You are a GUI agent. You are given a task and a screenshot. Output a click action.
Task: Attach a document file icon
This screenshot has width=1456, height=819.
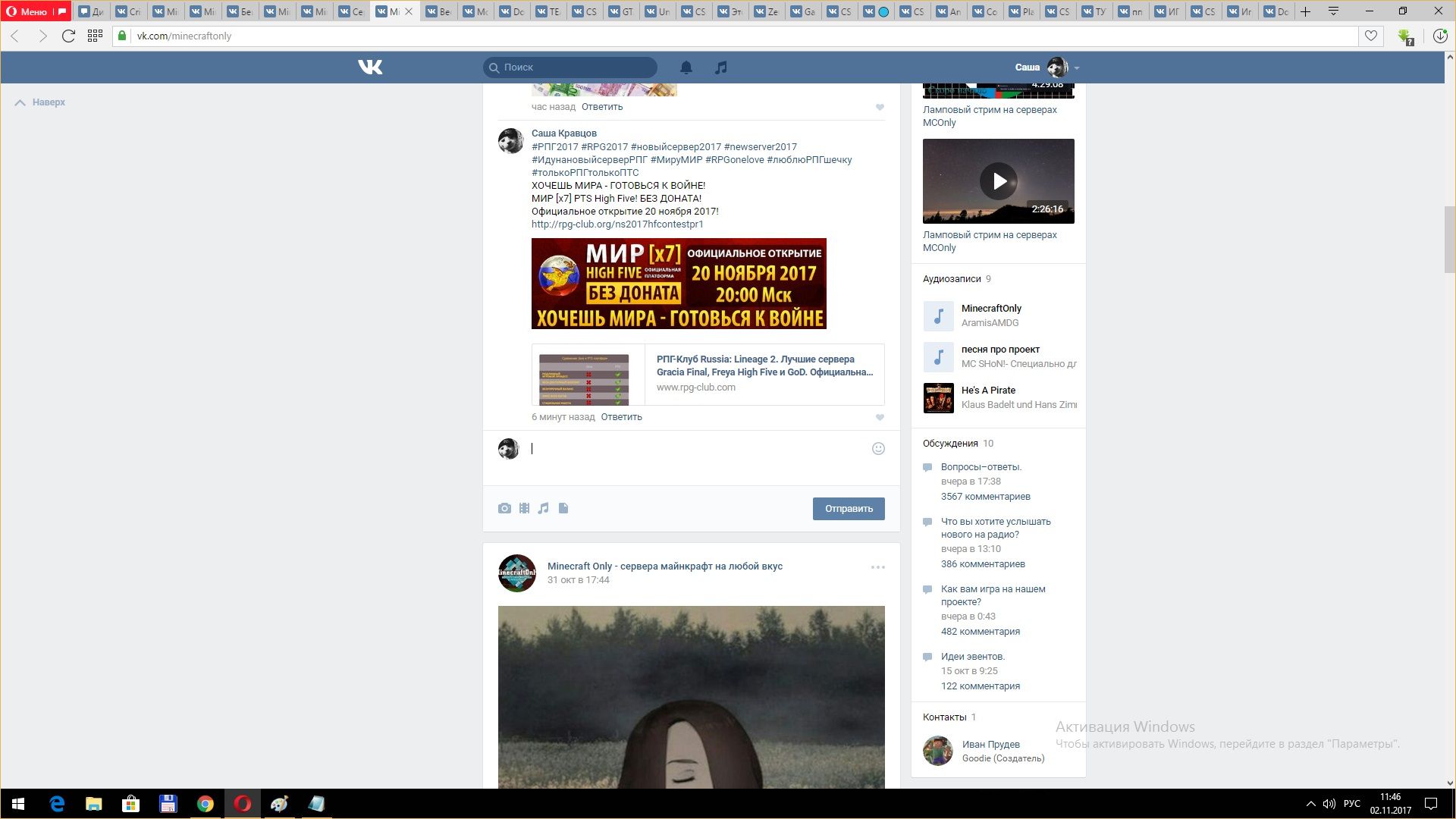click(563, 508)
